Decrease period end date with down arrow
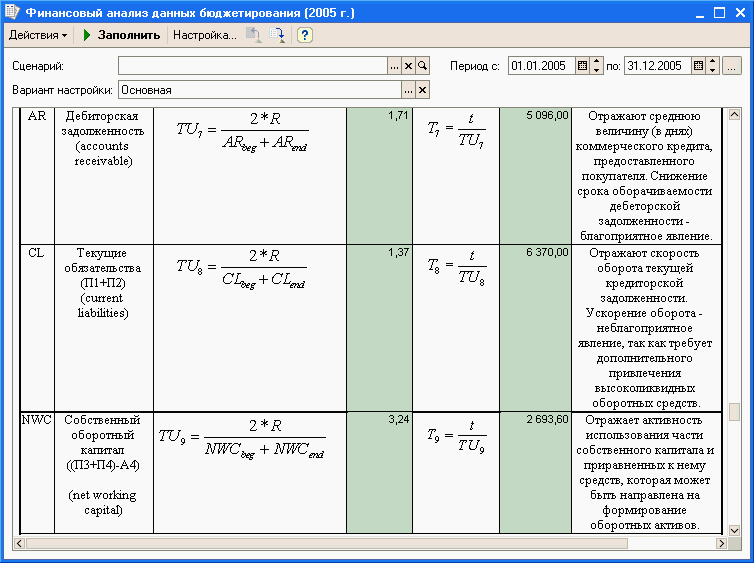Viewport: 754px width, 563px height. (713, 70)
